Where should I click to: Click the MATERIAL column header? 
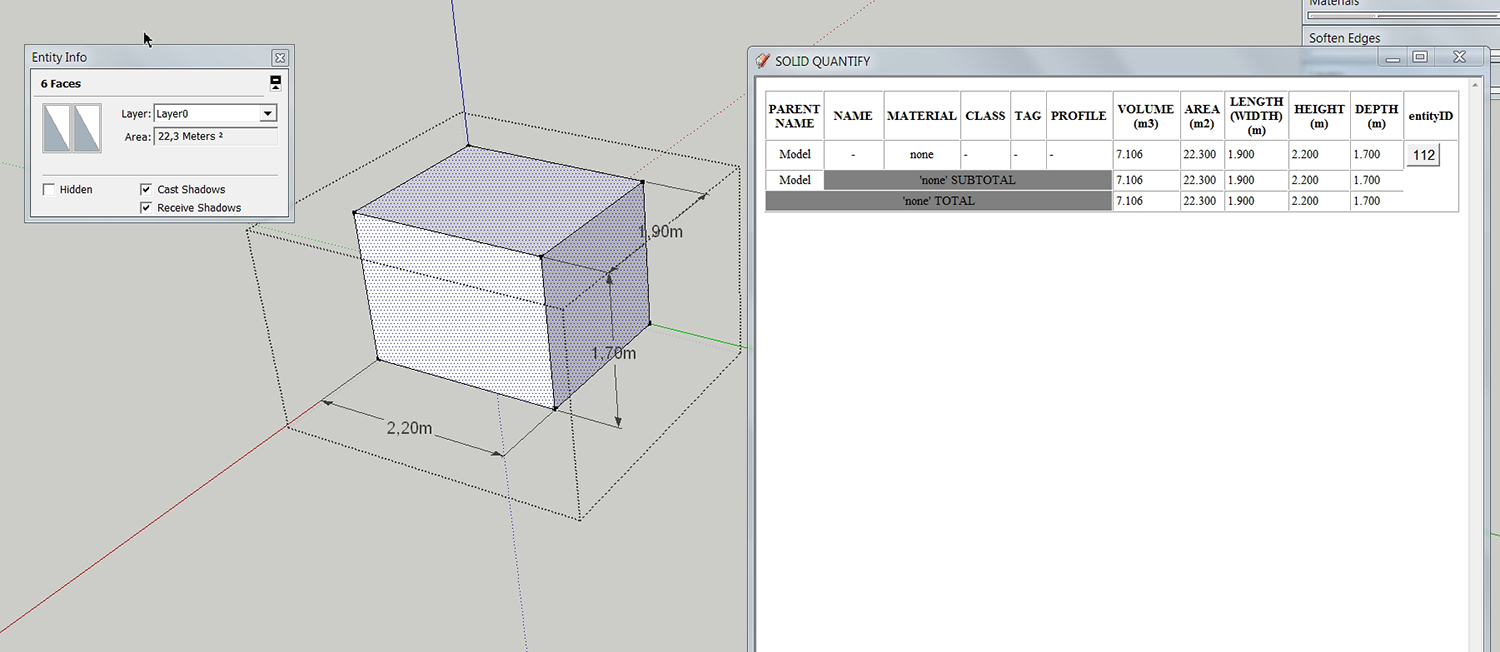coord(922,116)
